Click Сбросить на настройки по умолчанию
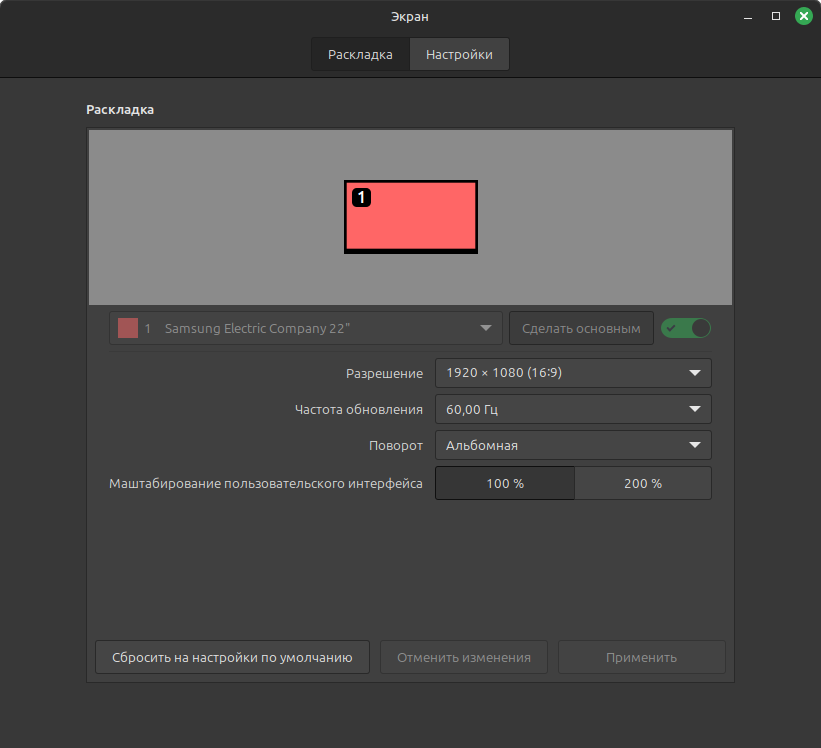The height and width of the screenshot is (748, 821). click(232, 657)
